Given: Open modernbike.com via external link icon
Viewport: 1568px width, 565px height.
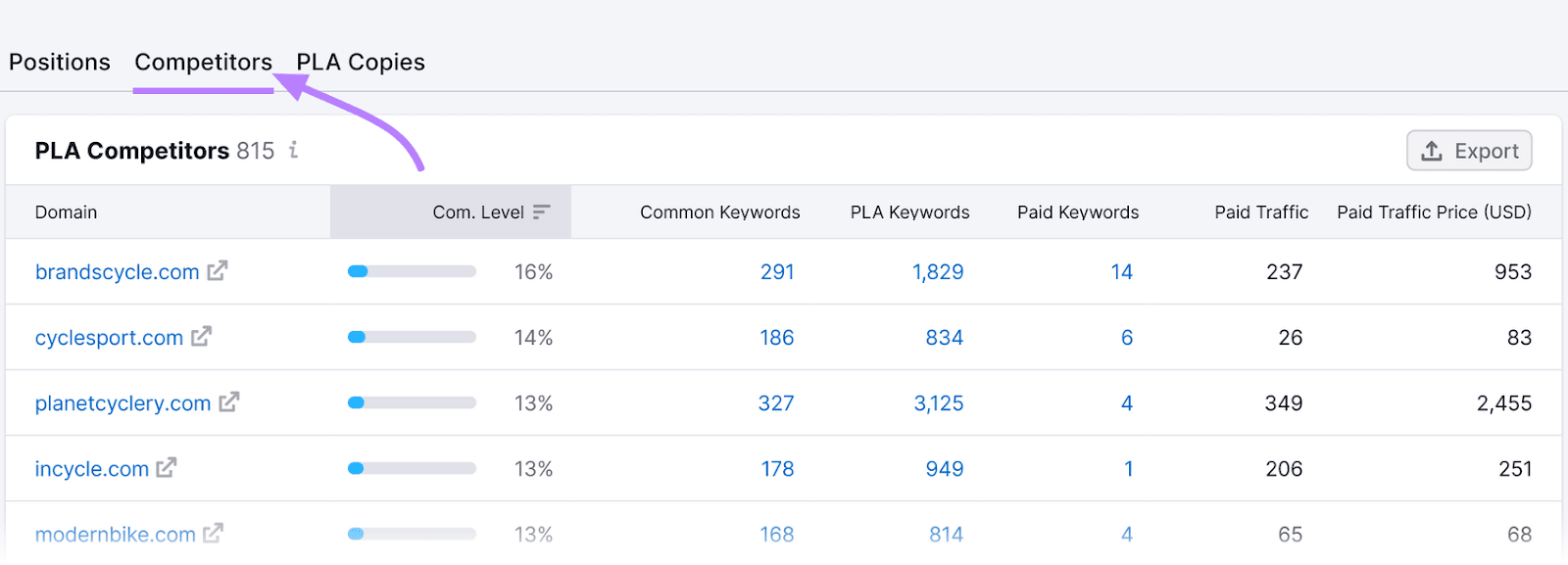Looking at the screenshot, I should click(212, 534).
